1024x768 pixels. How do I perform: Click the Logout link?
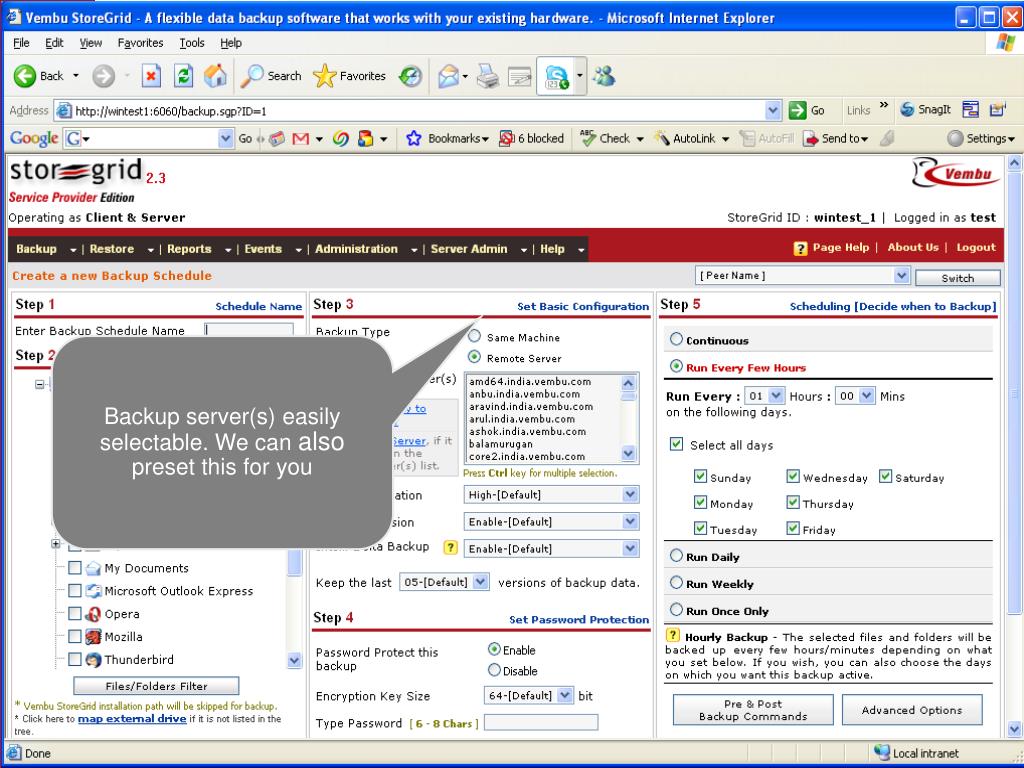tap(976, 248)
